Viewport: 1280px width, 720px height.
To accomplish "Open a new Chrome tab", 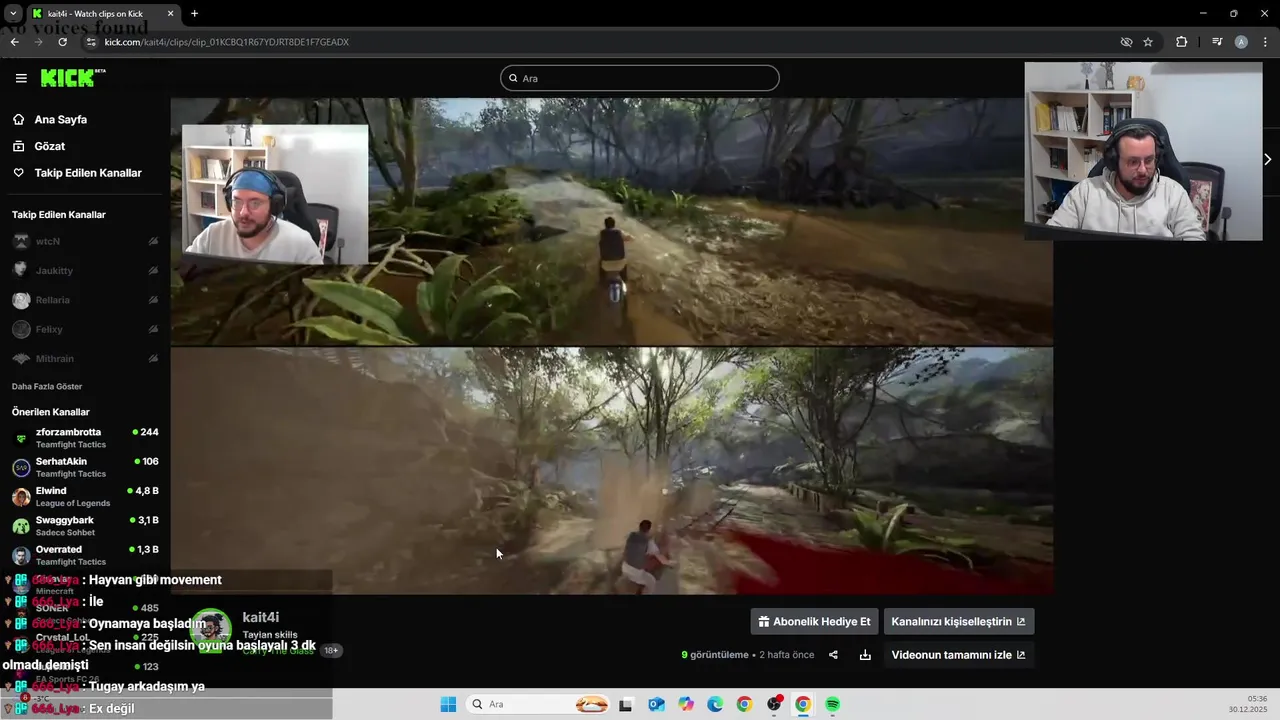I will click(194, 14).
